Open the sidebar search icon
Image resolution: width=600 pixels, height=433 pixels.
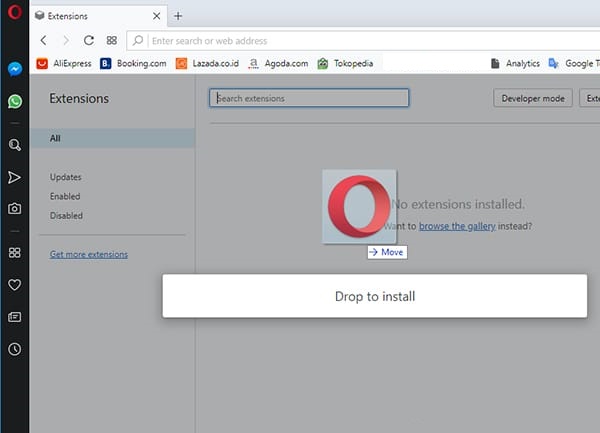pos(15,145)
